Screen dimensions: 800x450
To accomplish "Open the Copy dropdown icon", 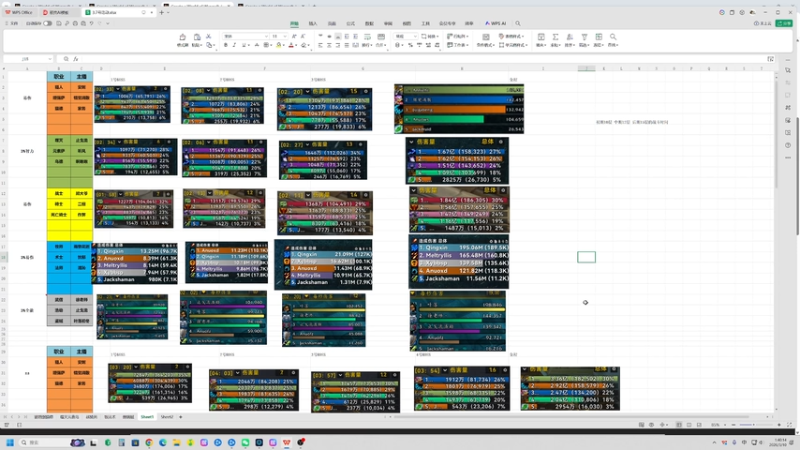I will click(x=210, y=45).
